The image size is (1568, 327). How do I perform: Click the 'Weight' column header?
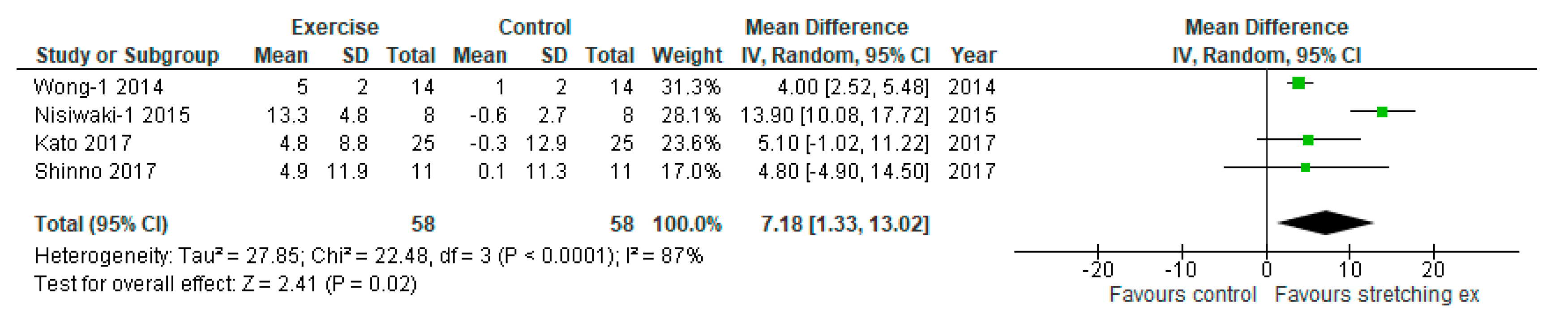click(x=686, y=55)
